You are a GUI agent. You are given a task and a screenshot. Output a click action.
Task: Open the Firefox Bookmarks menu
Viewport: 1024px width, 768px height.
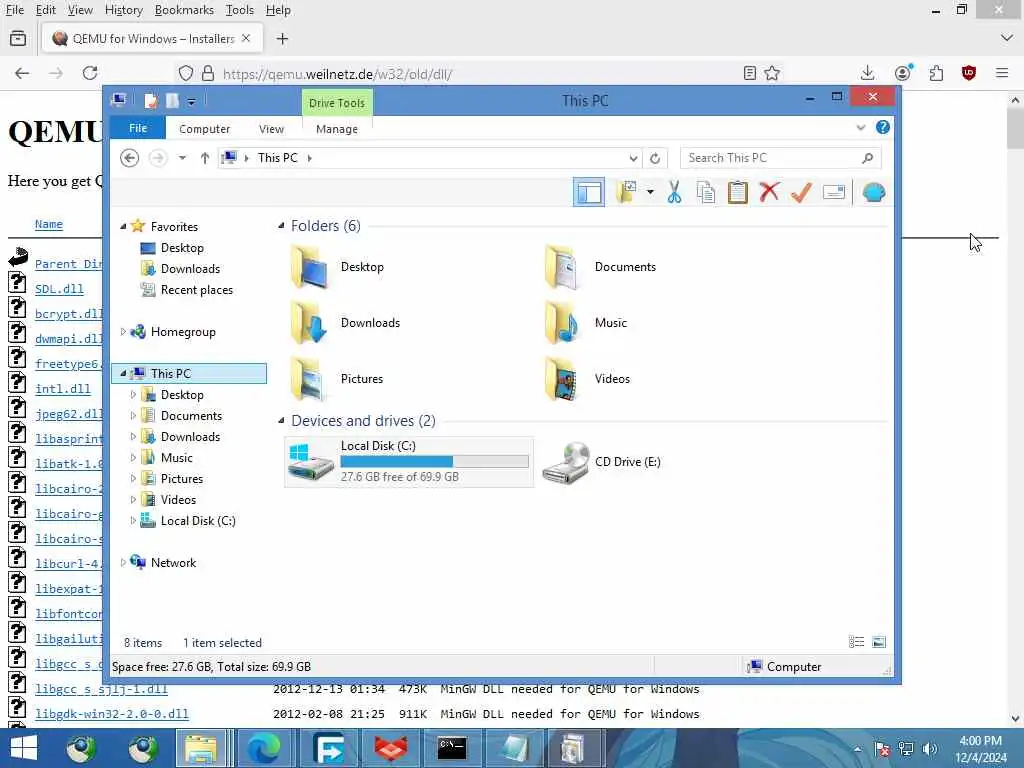(x=184, y=10)
